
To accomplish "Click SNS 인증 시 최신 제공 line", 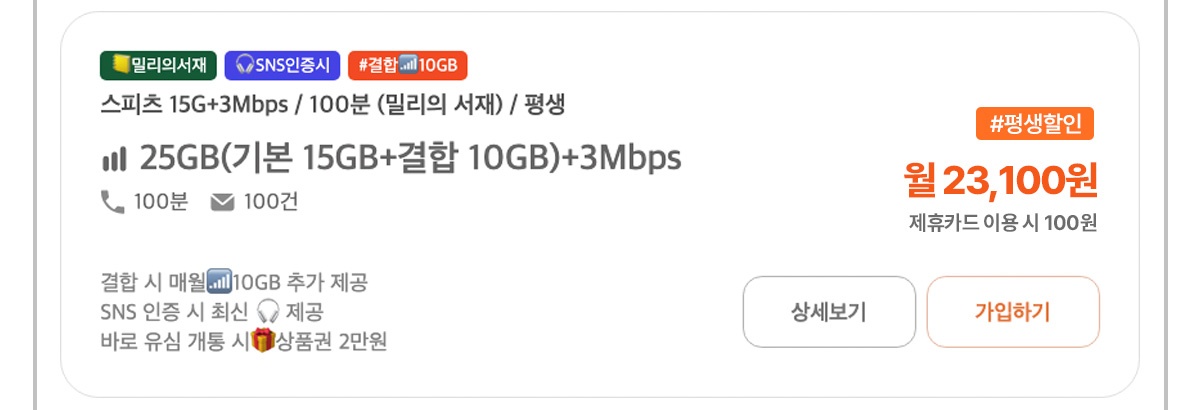I will (212, 312).
